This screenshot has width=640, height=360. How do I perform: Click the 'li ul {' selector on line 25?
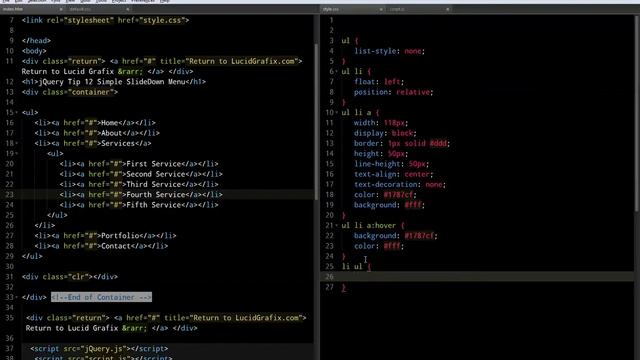(x=356, y=267)
